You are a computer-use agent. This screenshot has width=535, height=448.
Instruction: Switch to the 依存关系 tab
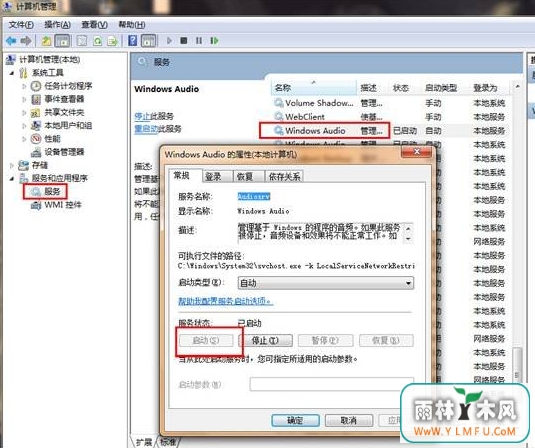284,176
